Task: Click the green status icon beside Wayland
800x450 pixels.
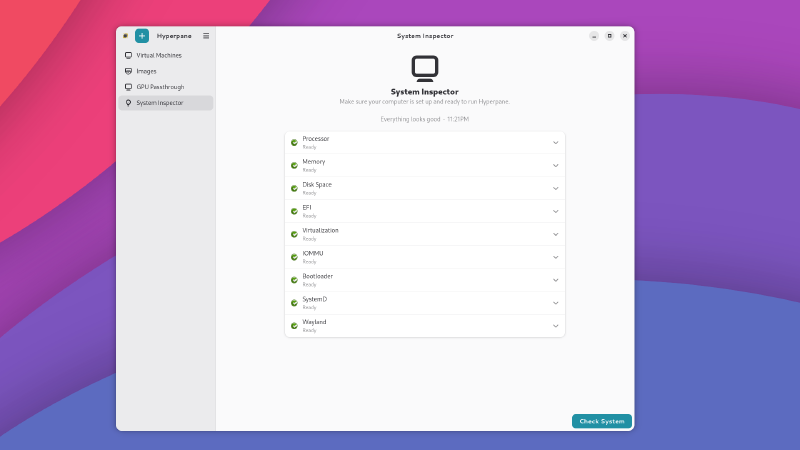Action: click(294, 326)
